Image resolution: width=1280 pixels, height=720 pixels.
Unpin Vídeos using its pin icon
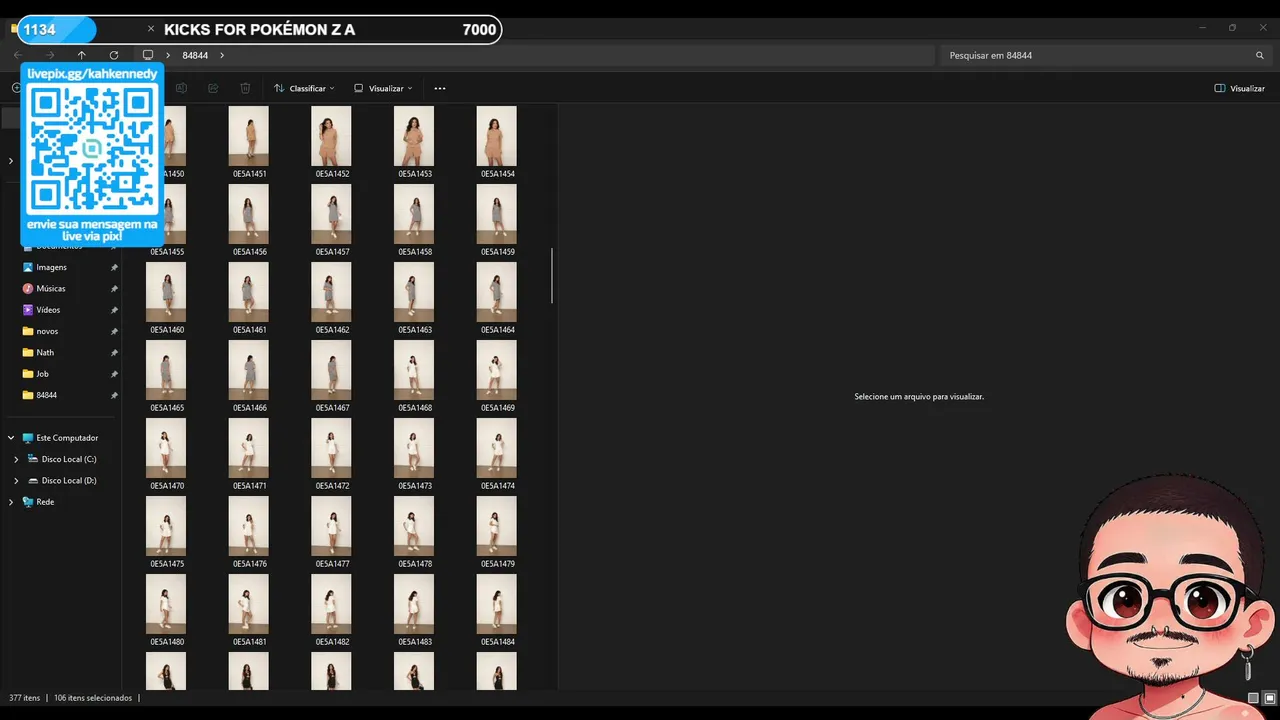pos(114,310)
